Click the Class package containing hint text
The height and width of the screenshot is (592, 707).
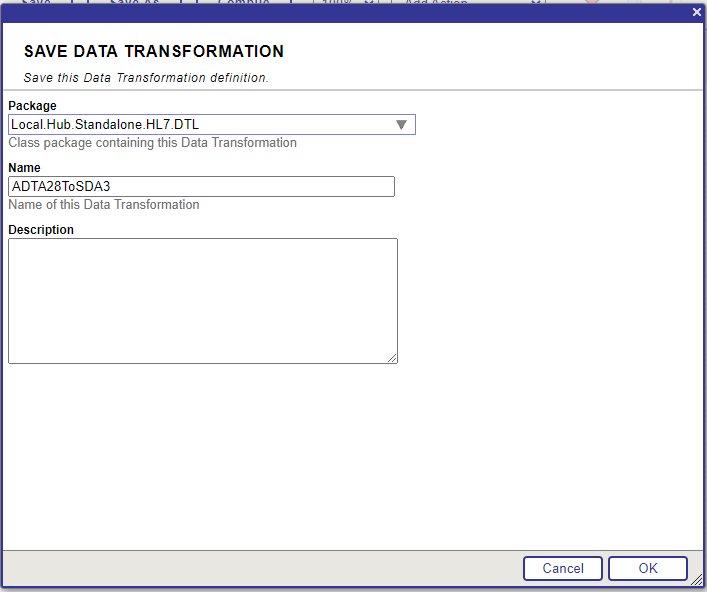[x=152, y=143]
